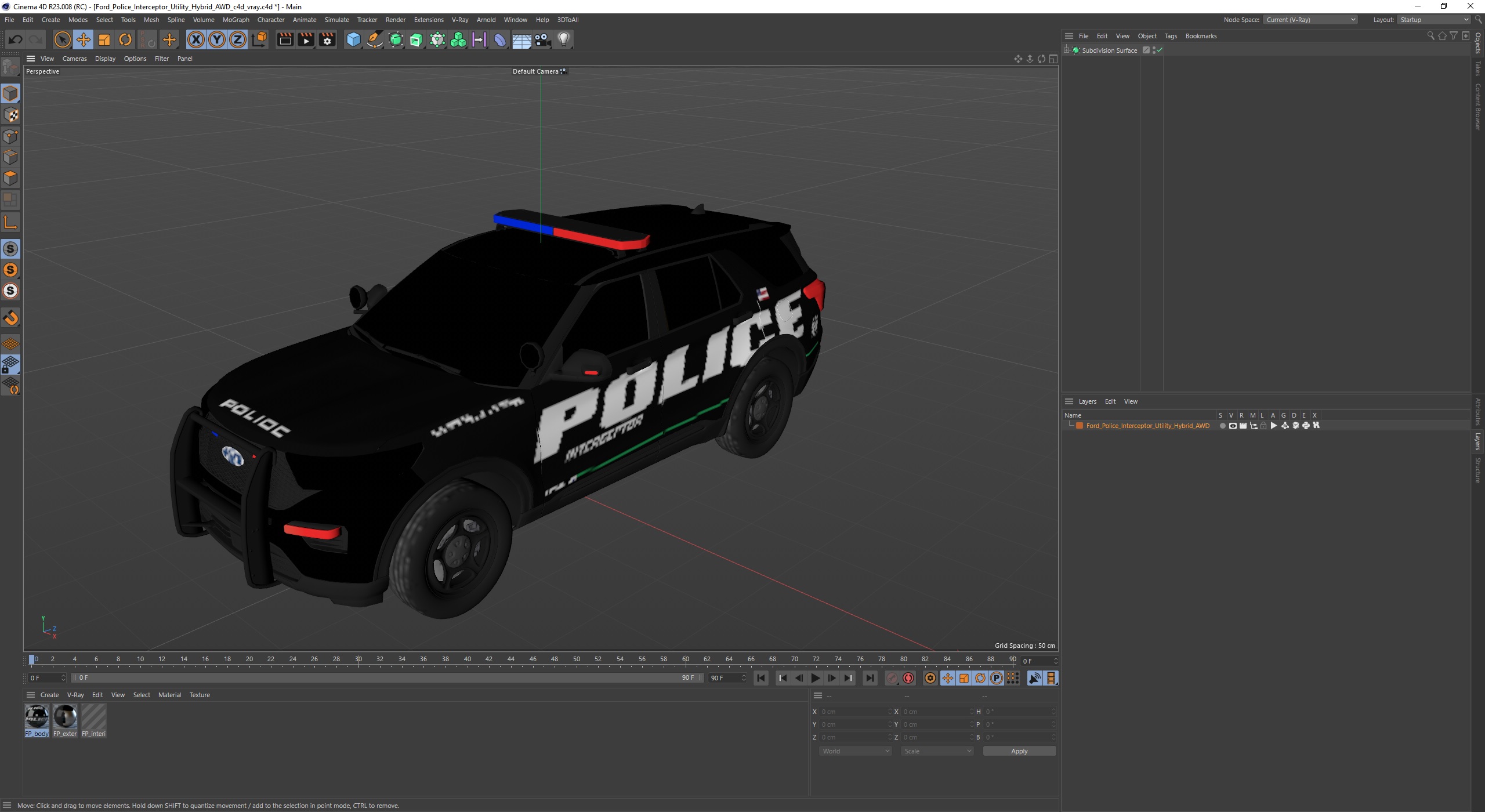Click the timeline range slider bar
Screen dimensions: 1485x812
point(387,678)
